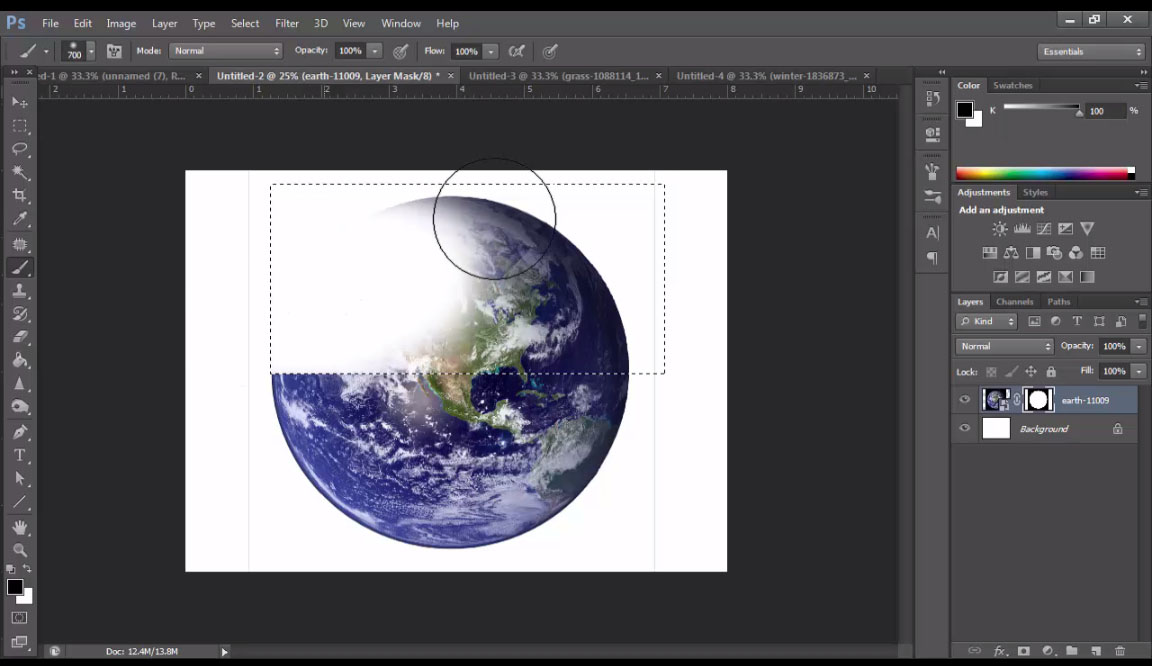
Task: Open the Essentials workspace switcher
Action: [x=1090, y=51]
